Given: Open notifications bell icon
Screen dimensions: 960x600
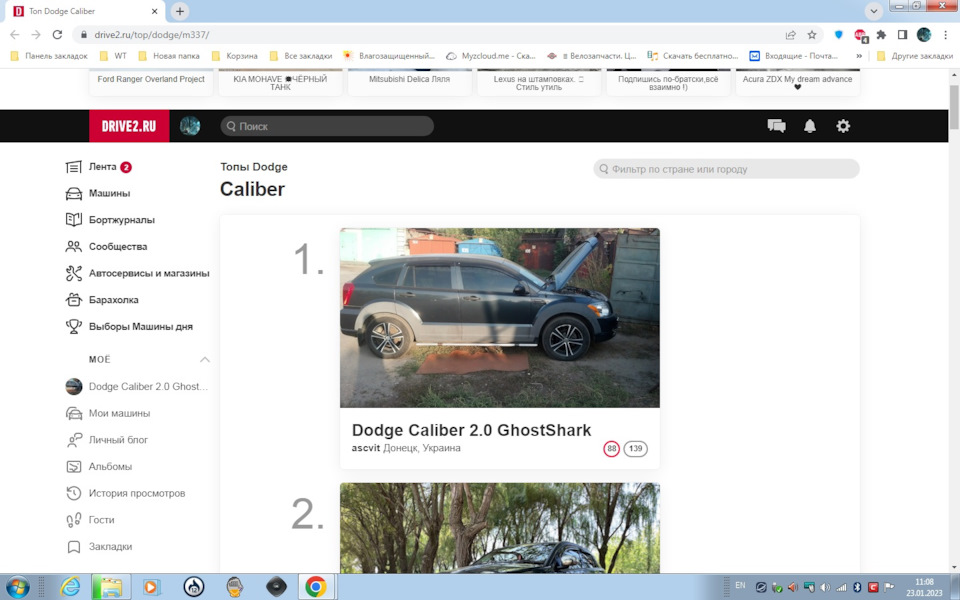Looking at the screenshot, I should [x=809, y=126].
